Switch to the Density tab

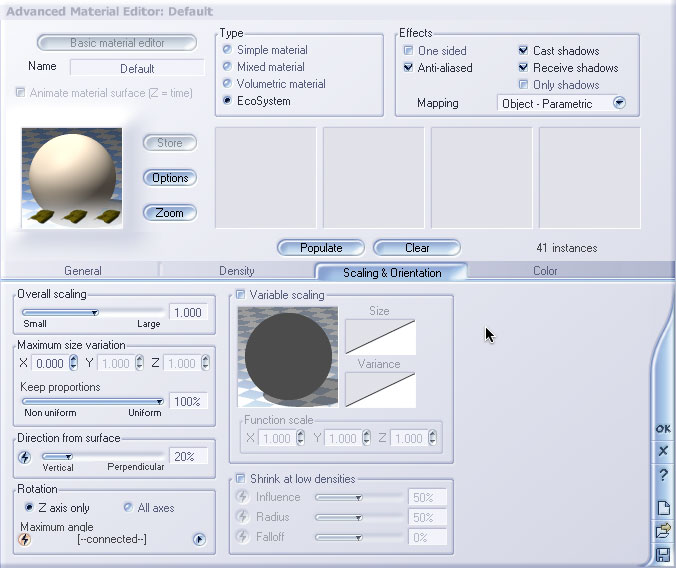[236, 271]
